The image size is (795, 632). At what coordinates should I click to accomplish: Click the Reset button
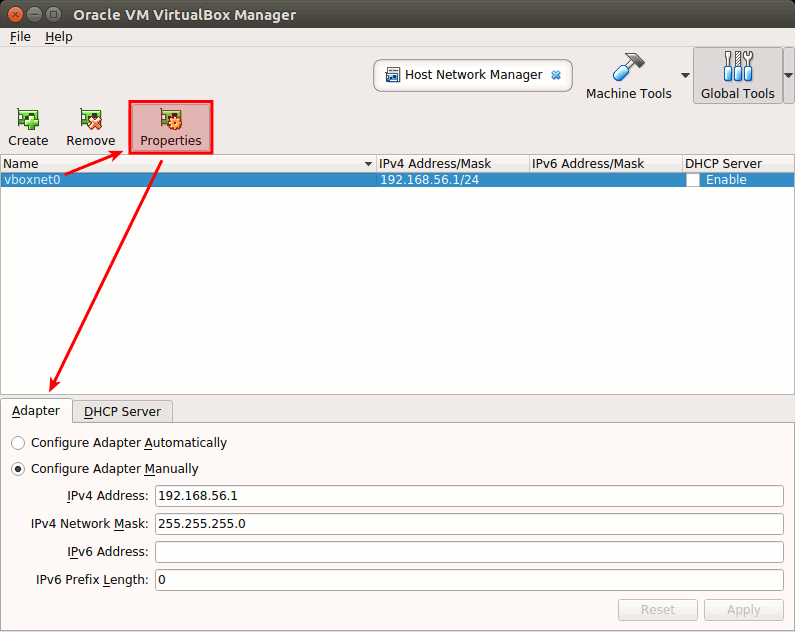coord(658,610)
